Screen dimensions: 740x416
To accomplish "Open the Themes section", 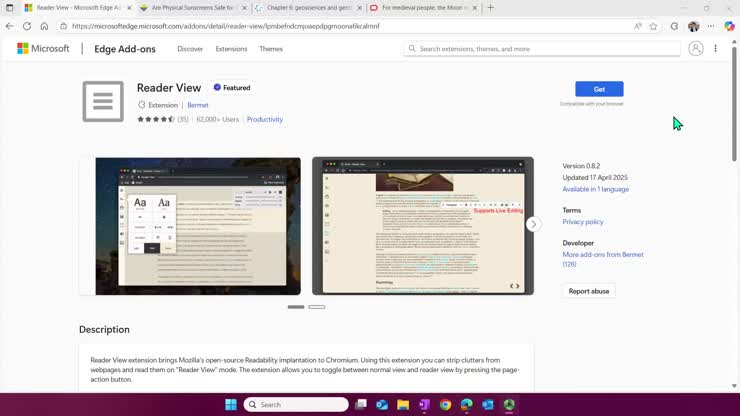I will tap(271, 49).
